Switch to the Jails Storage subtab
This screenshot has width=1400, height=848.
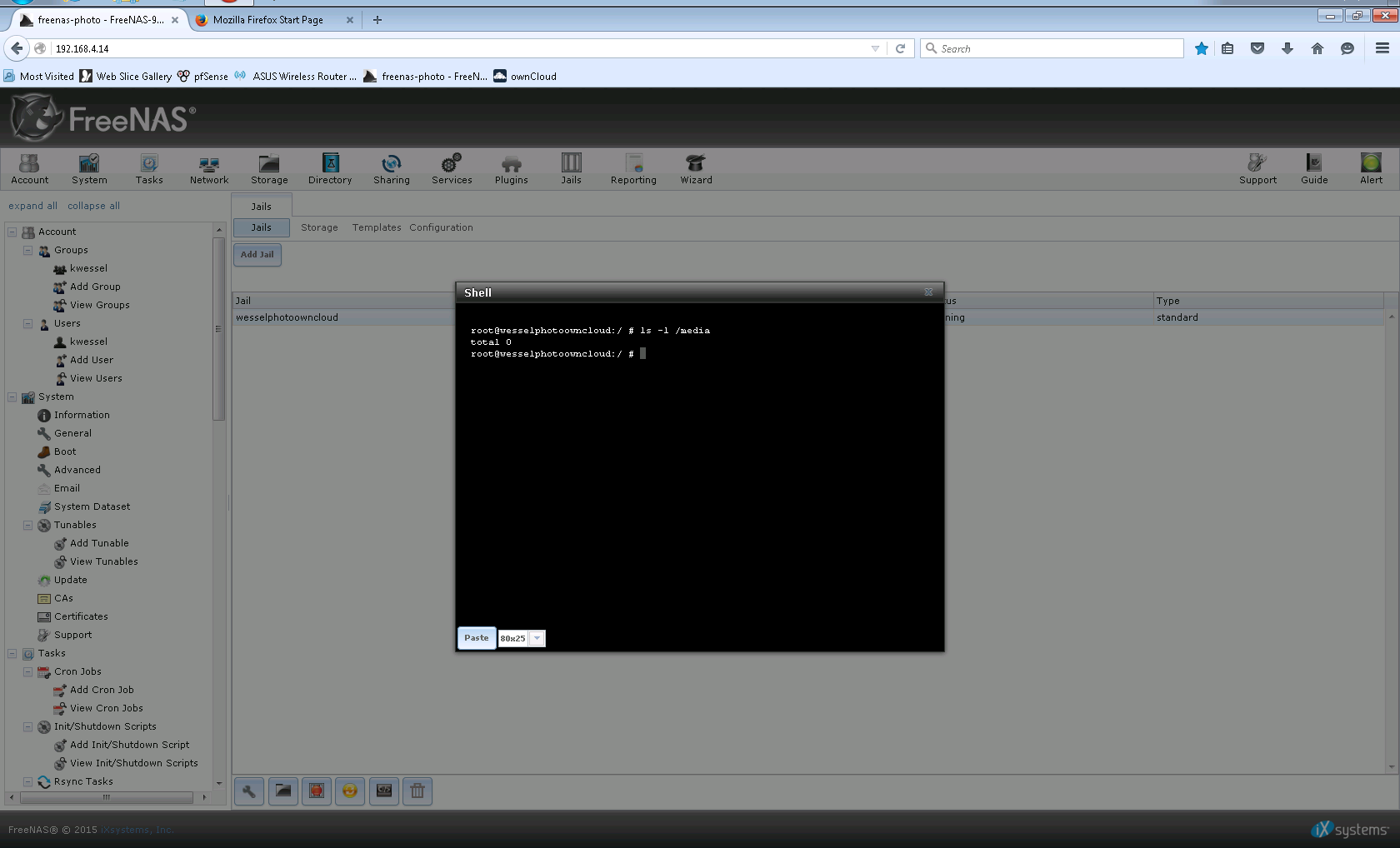point(319,227)
